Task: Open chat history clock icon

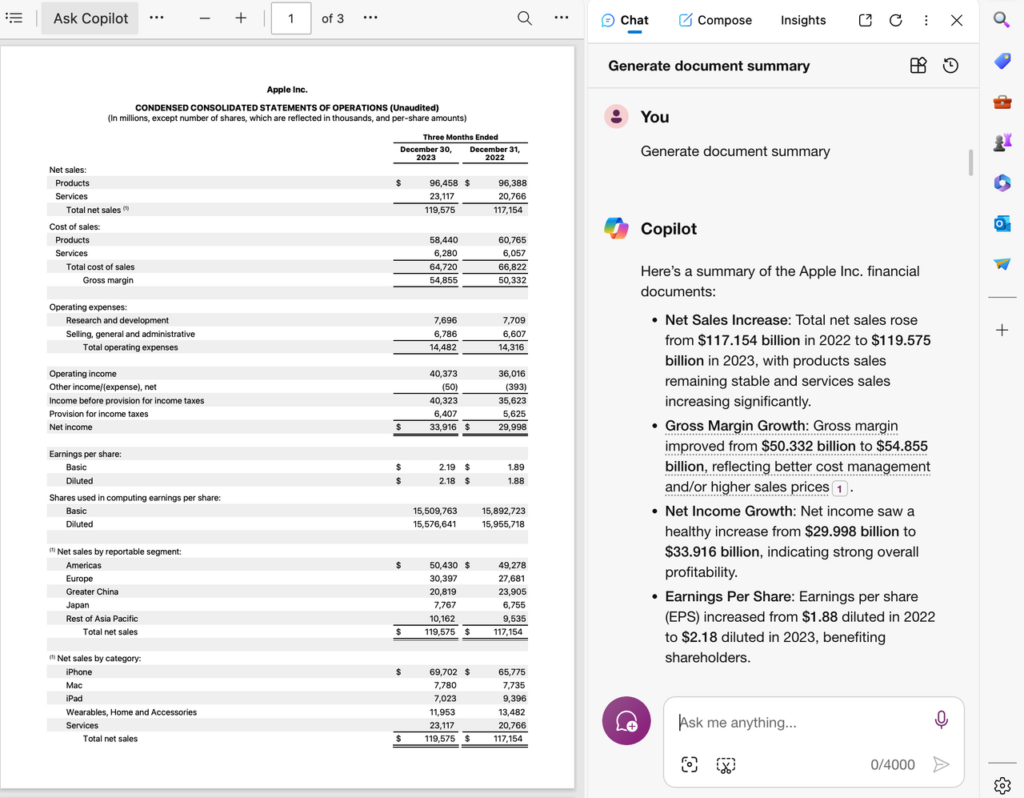Action: pyautogui.click(x=951, y=65)
